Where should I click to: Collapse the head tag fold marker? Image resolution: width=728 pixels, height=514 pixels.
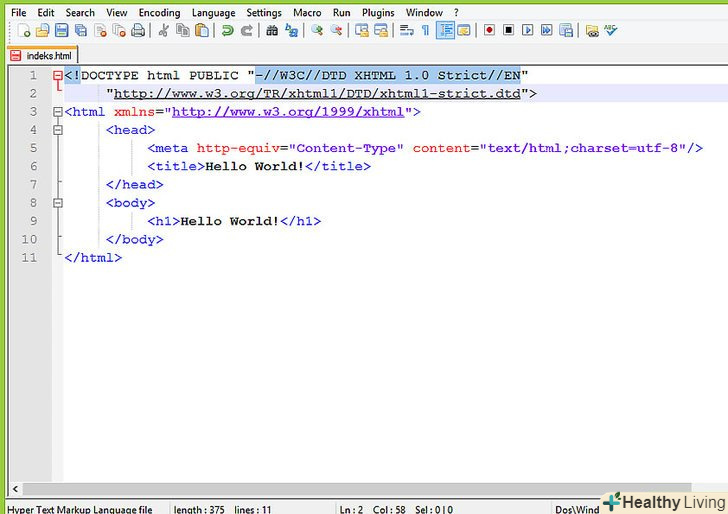click(x=58, y=130)
